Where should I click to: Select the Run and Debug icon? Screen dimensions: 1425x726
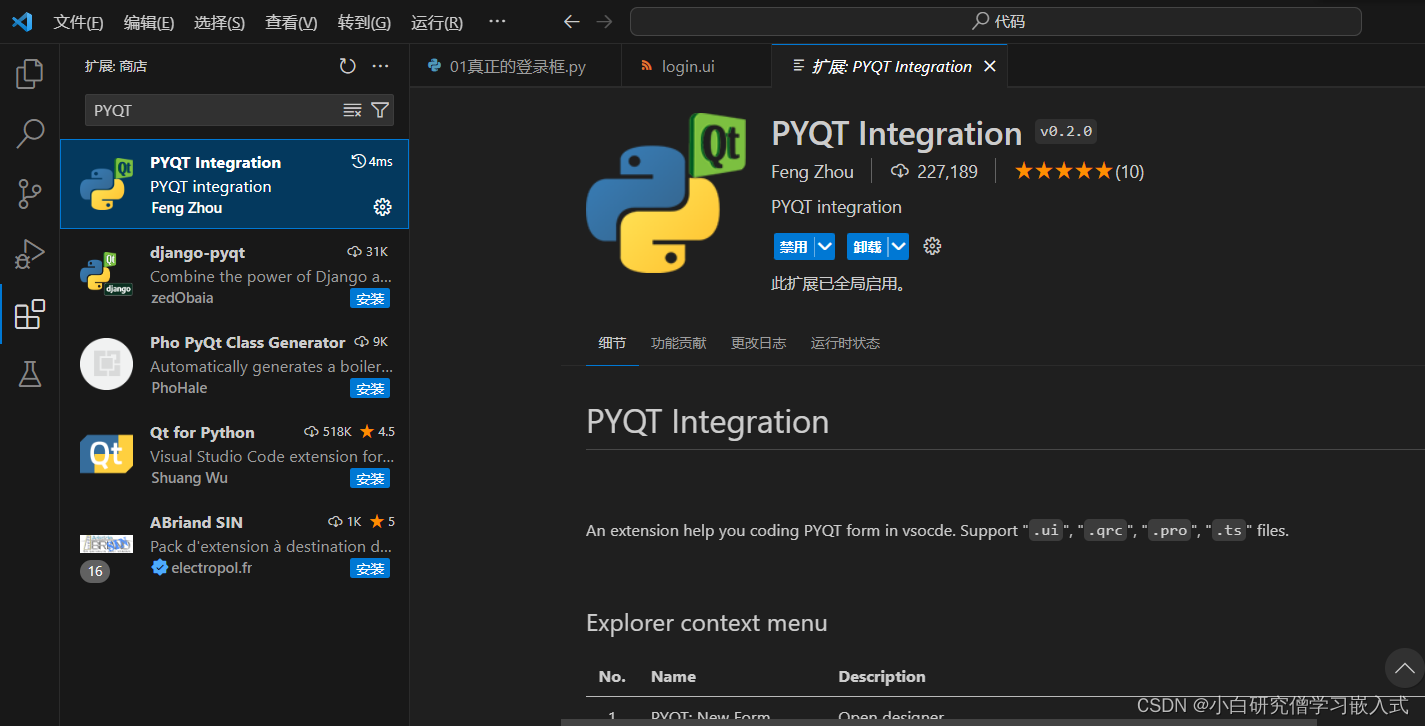tap(29, 253)
